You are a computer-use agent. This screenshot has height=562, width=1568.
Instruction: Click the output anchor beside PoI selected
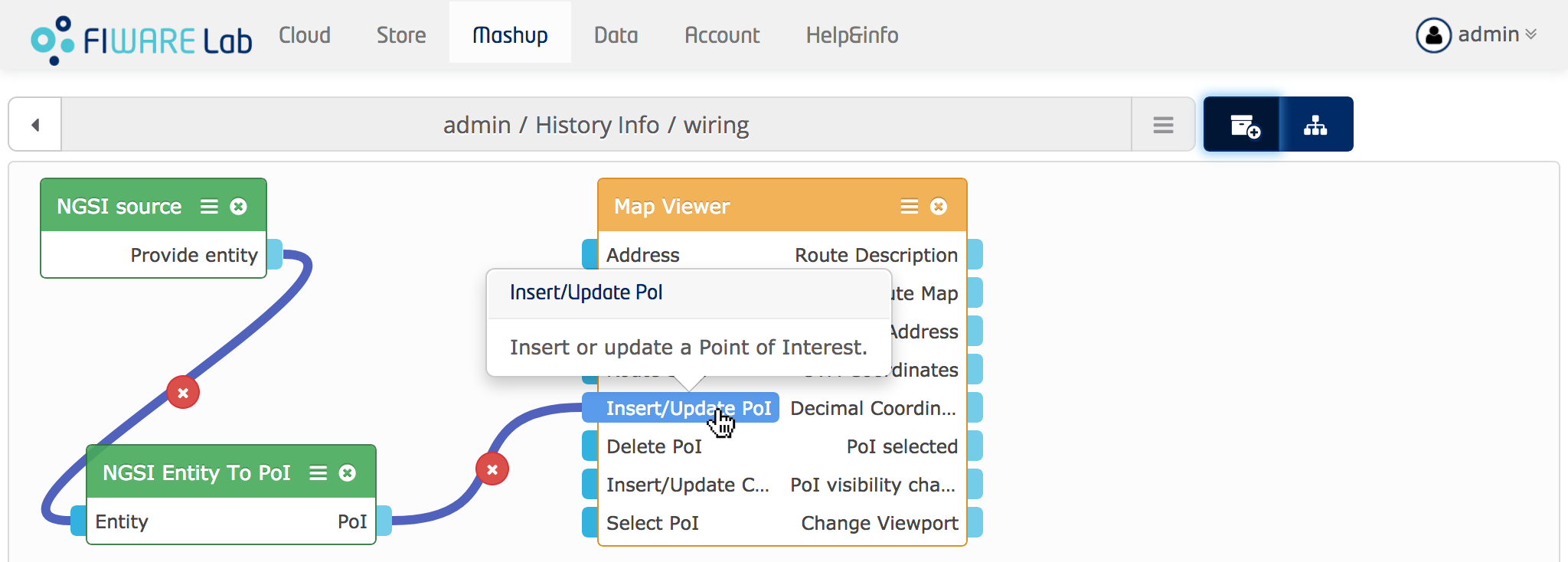click(975, 446)
